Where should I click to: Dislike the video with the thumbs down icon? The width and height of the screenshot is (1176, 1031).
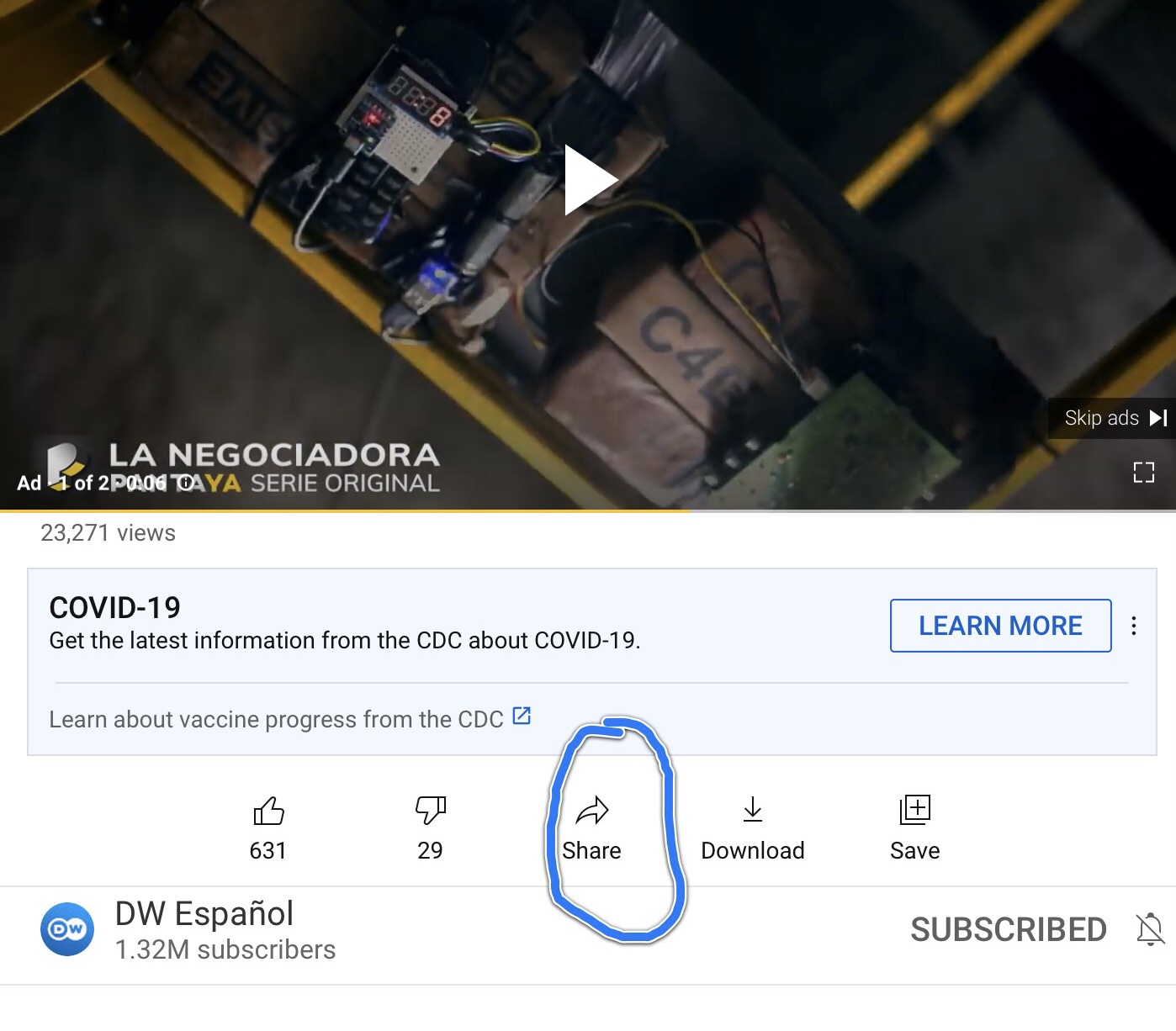tap(430, 812)
